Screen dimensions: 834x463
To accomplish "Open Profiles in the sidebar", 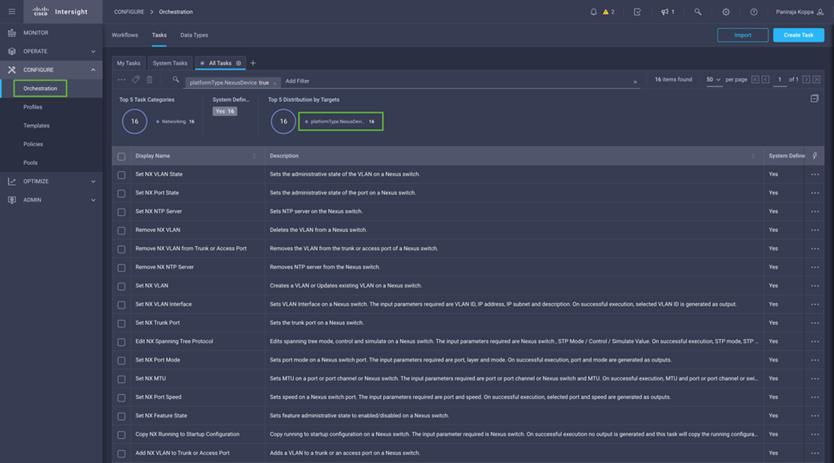I will (33, 107).
